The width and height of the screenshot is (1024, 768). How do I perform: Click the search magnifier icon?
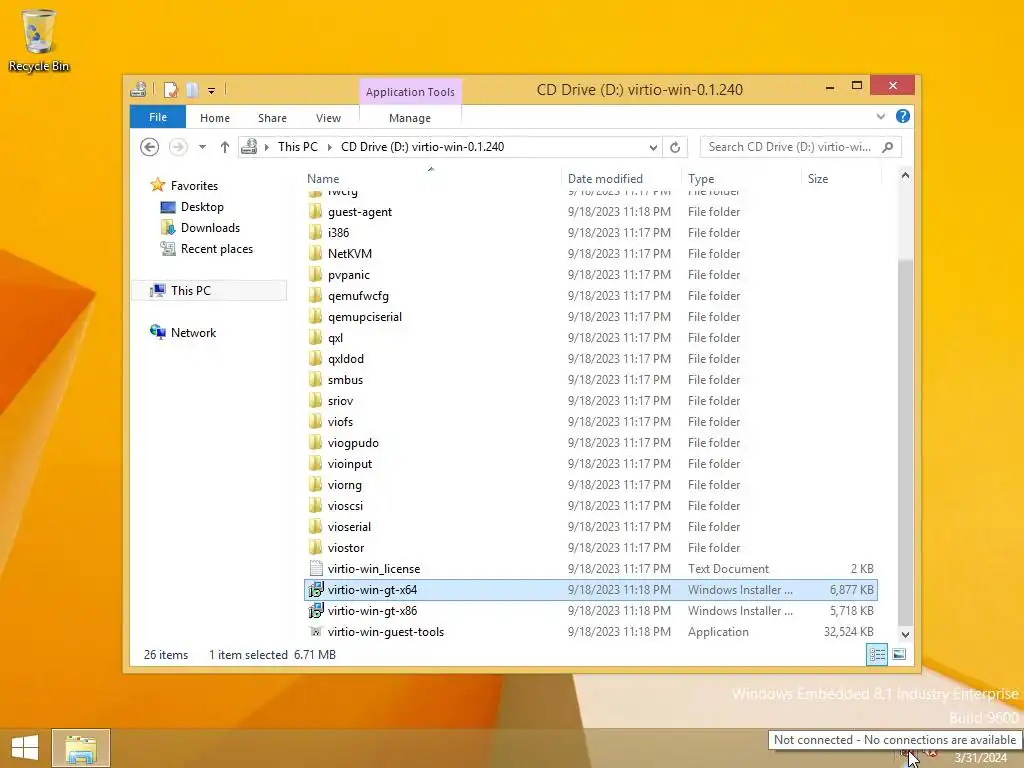coord(888,147)
